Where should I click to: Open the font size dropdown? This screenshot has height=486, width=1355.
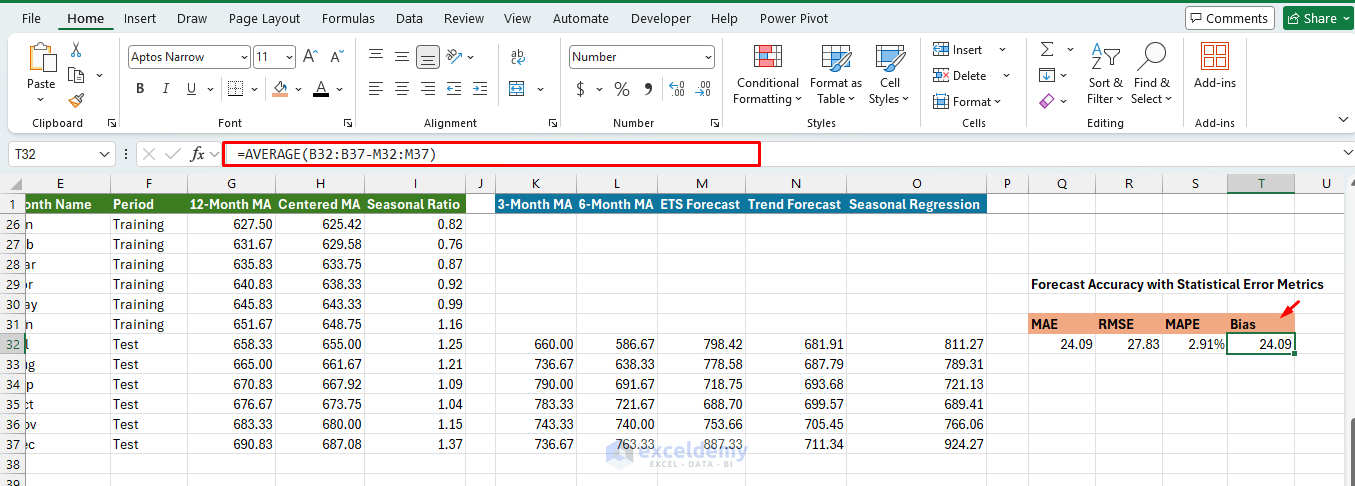[289, 57]
